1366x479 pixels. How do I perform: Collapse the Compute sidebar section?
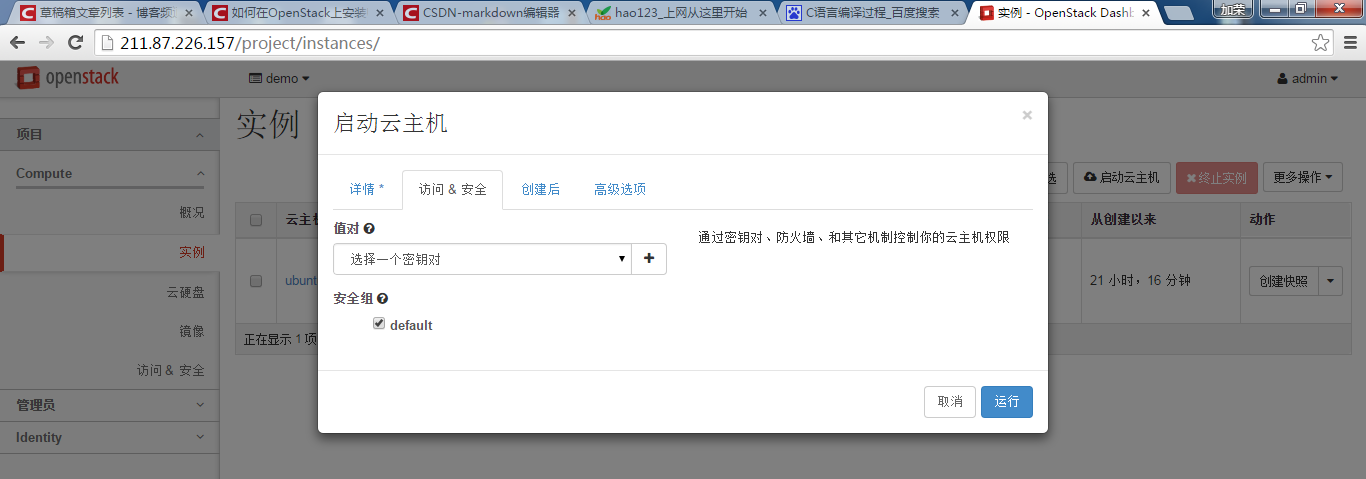pos(110,174)
